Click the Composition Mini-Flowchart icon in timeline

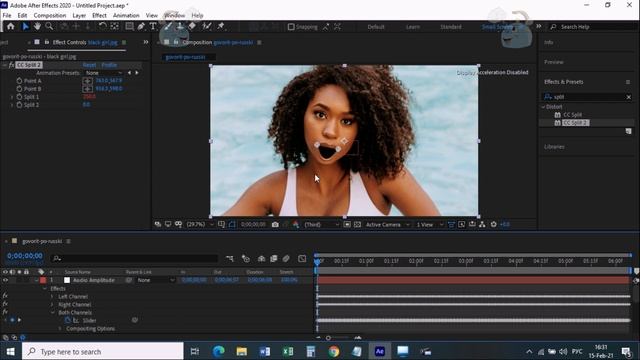230,258
